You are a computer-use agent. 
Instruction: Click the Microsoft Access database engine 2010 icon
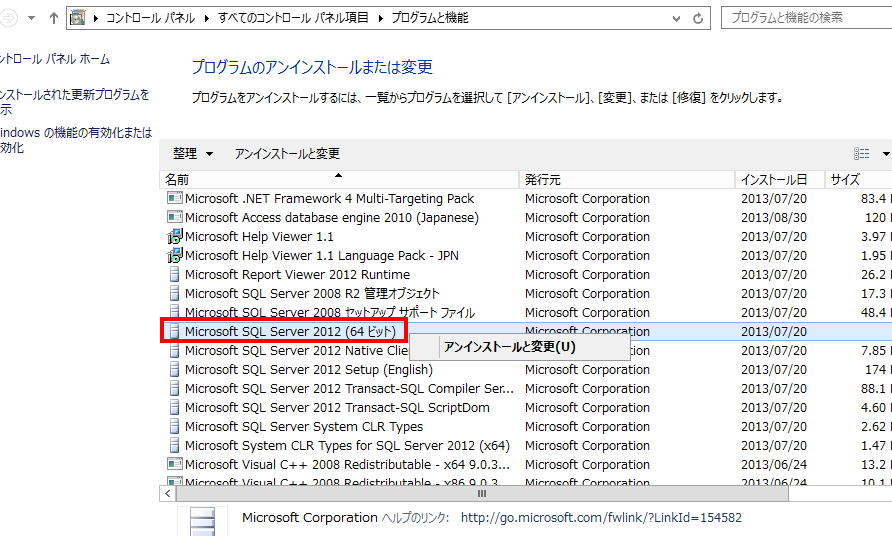(x=174, y=218)
